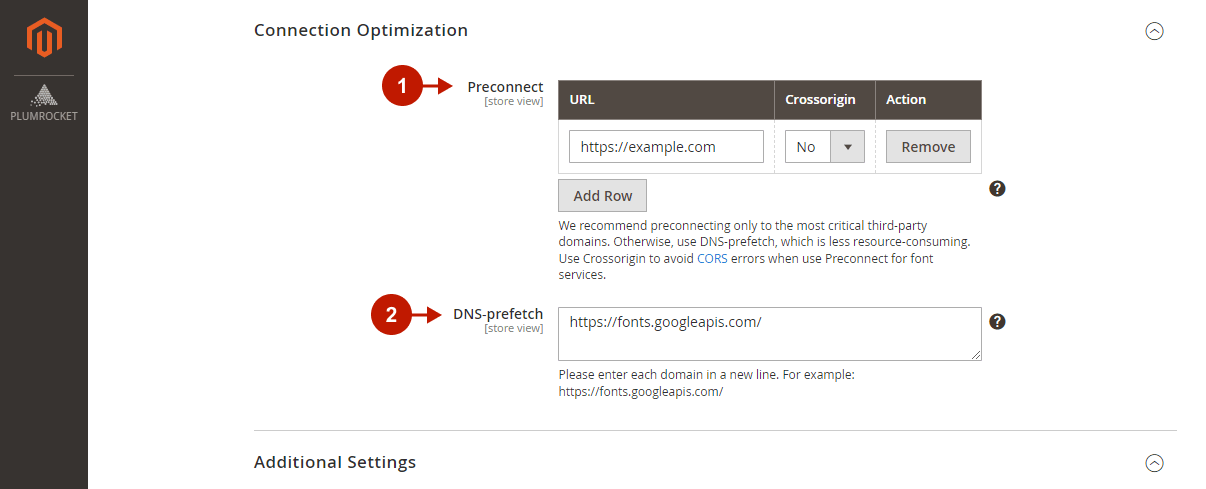The height and width of the screenshot is (489, 1206).
Task: Click the help icon beside Preconnect table
Action: pos(997,188)
